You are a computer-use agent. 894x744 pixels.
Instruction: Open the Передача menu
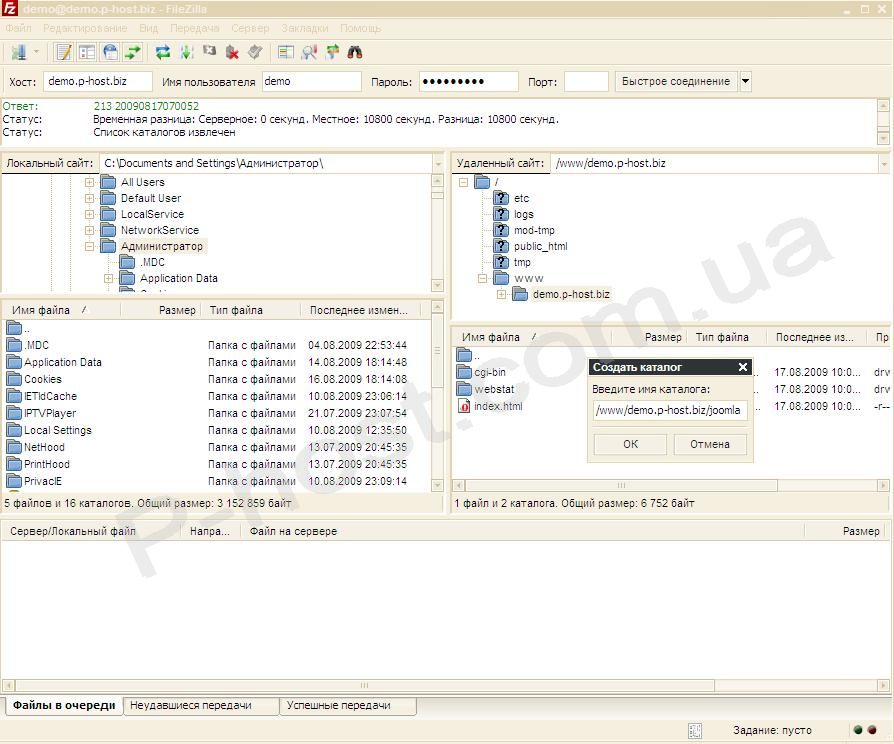point(194,28)
